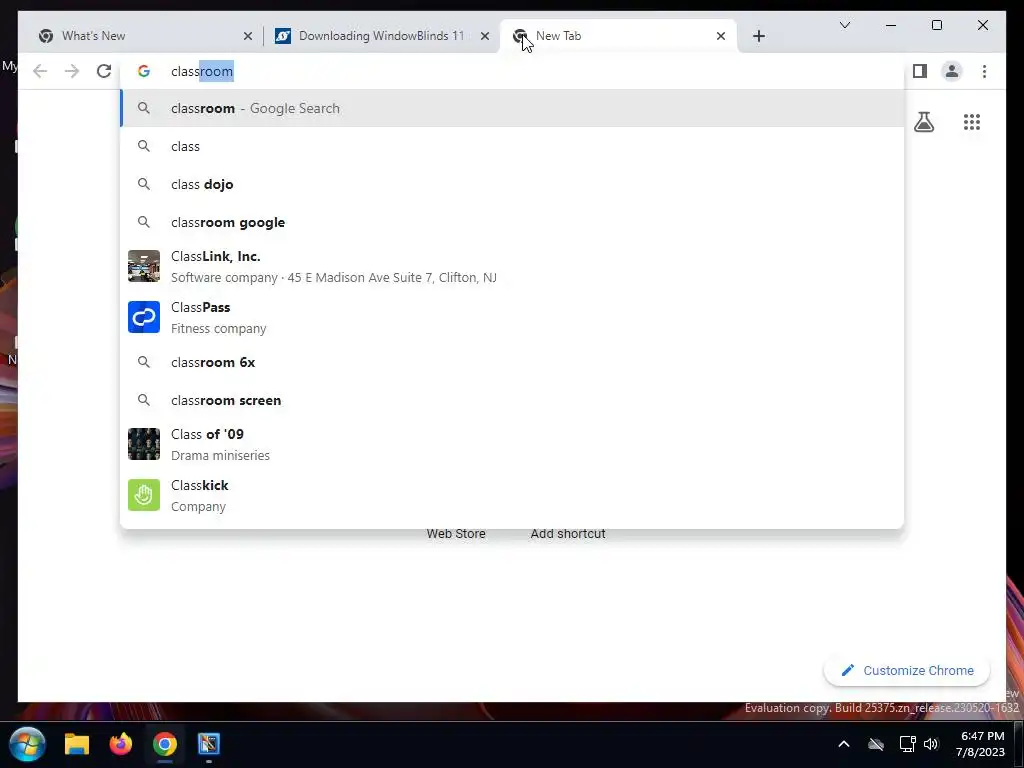
Task: Open Customize Chrome
Action: (906, 671)
